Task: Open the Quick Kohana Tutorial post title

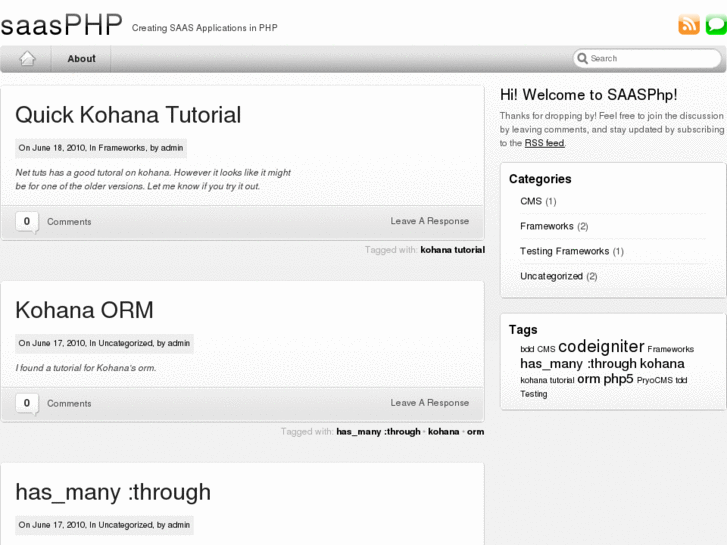Action: pos(128,115)
